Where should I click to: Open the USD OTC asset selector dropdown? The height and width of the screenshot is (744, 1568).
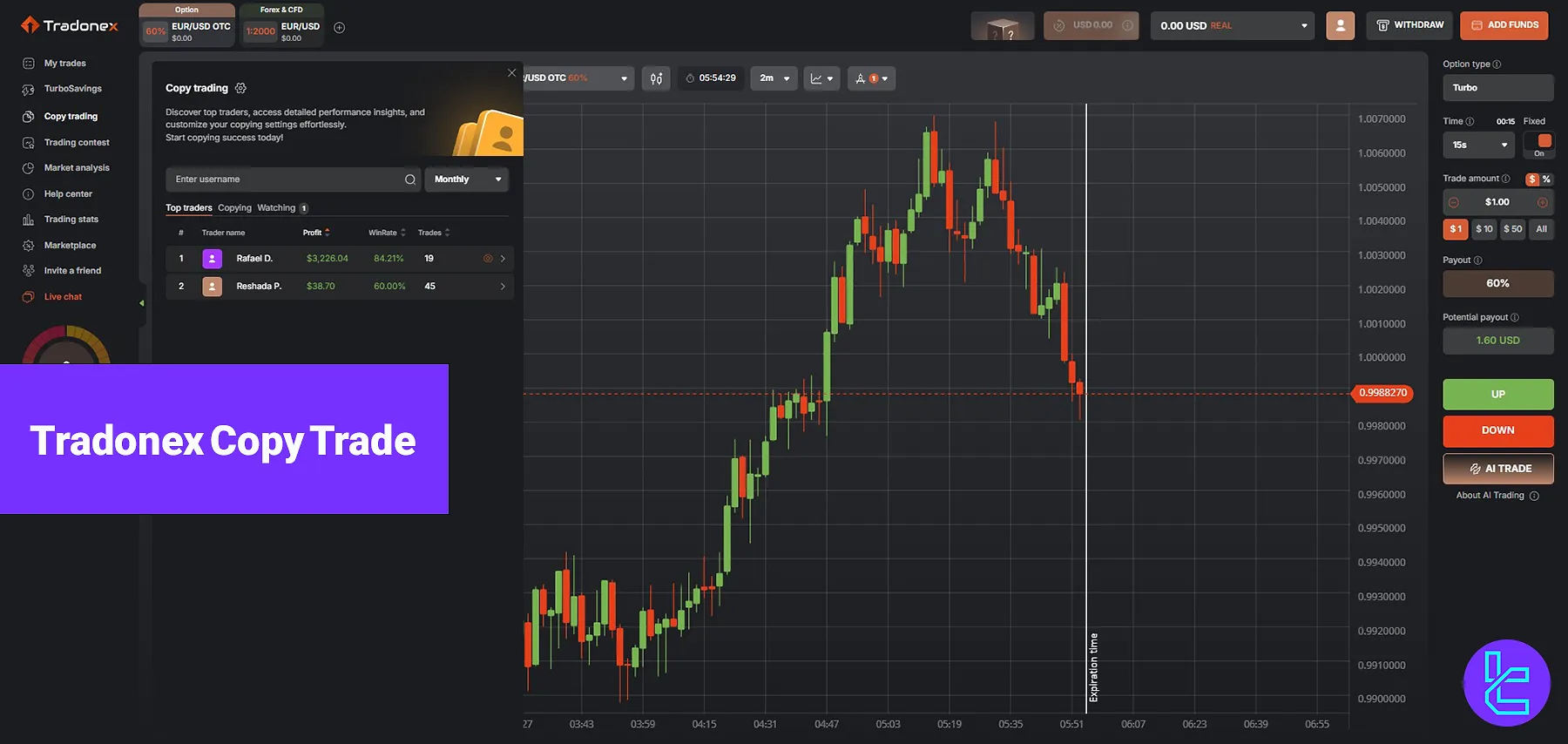[578, 78]
